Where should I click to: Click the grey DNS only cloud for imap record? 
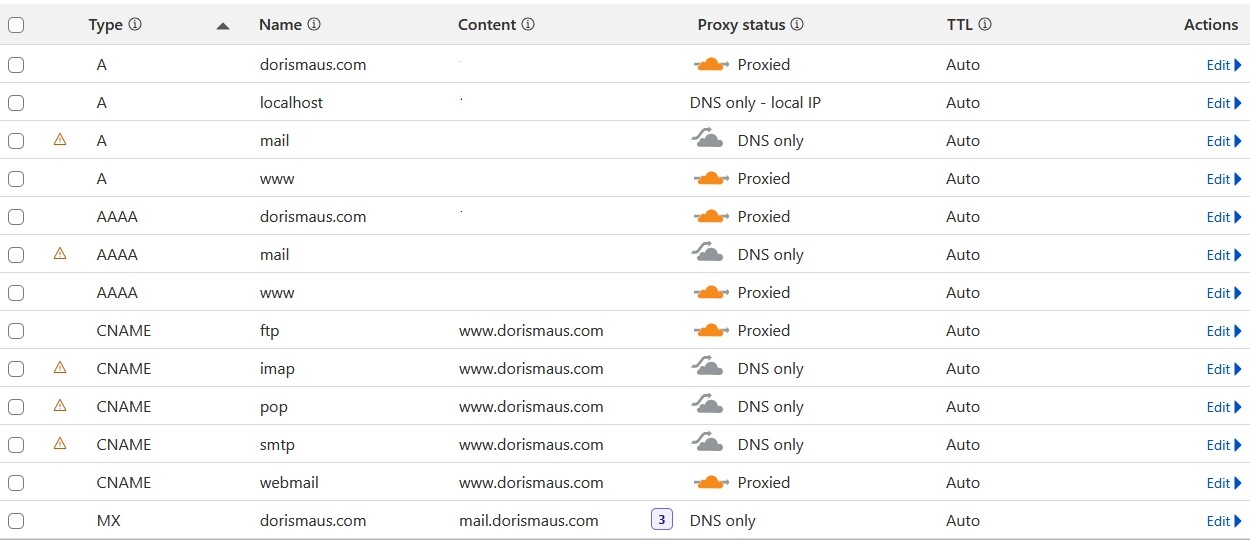(x=708, y=367)
